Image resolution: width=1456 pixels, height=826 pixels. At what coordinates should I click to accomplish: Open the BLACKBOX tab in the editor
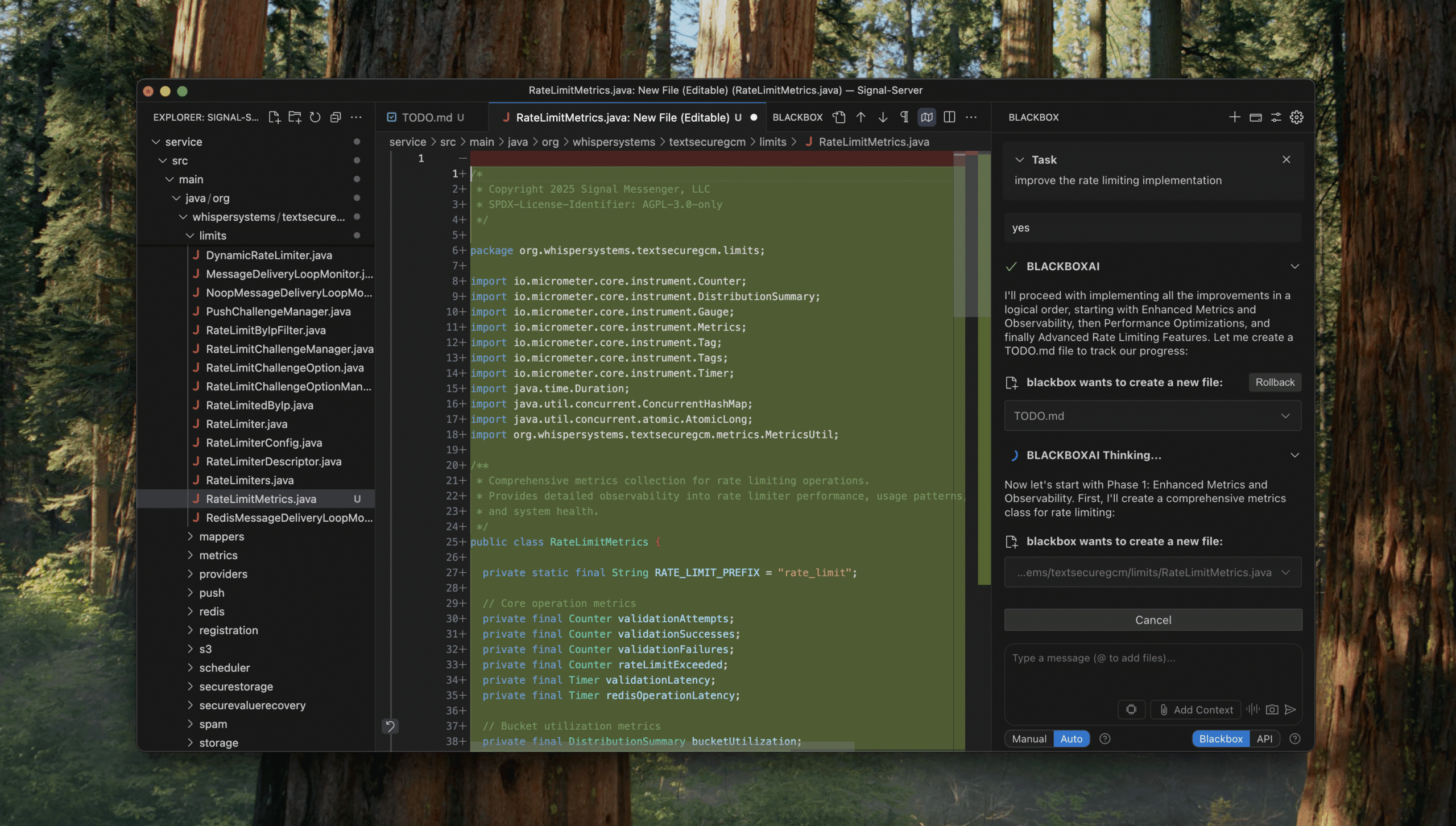797,117
